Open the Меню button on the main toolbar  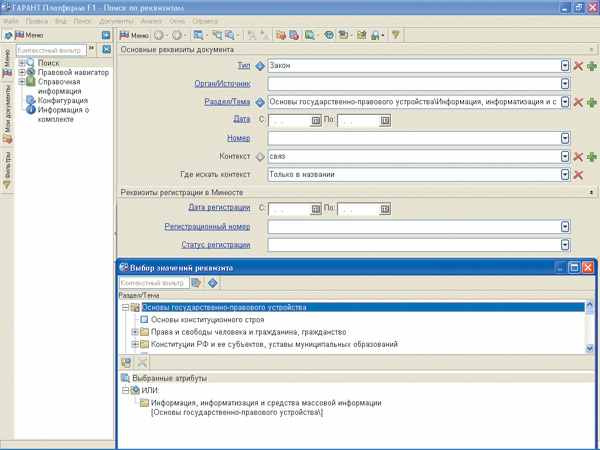134,36
